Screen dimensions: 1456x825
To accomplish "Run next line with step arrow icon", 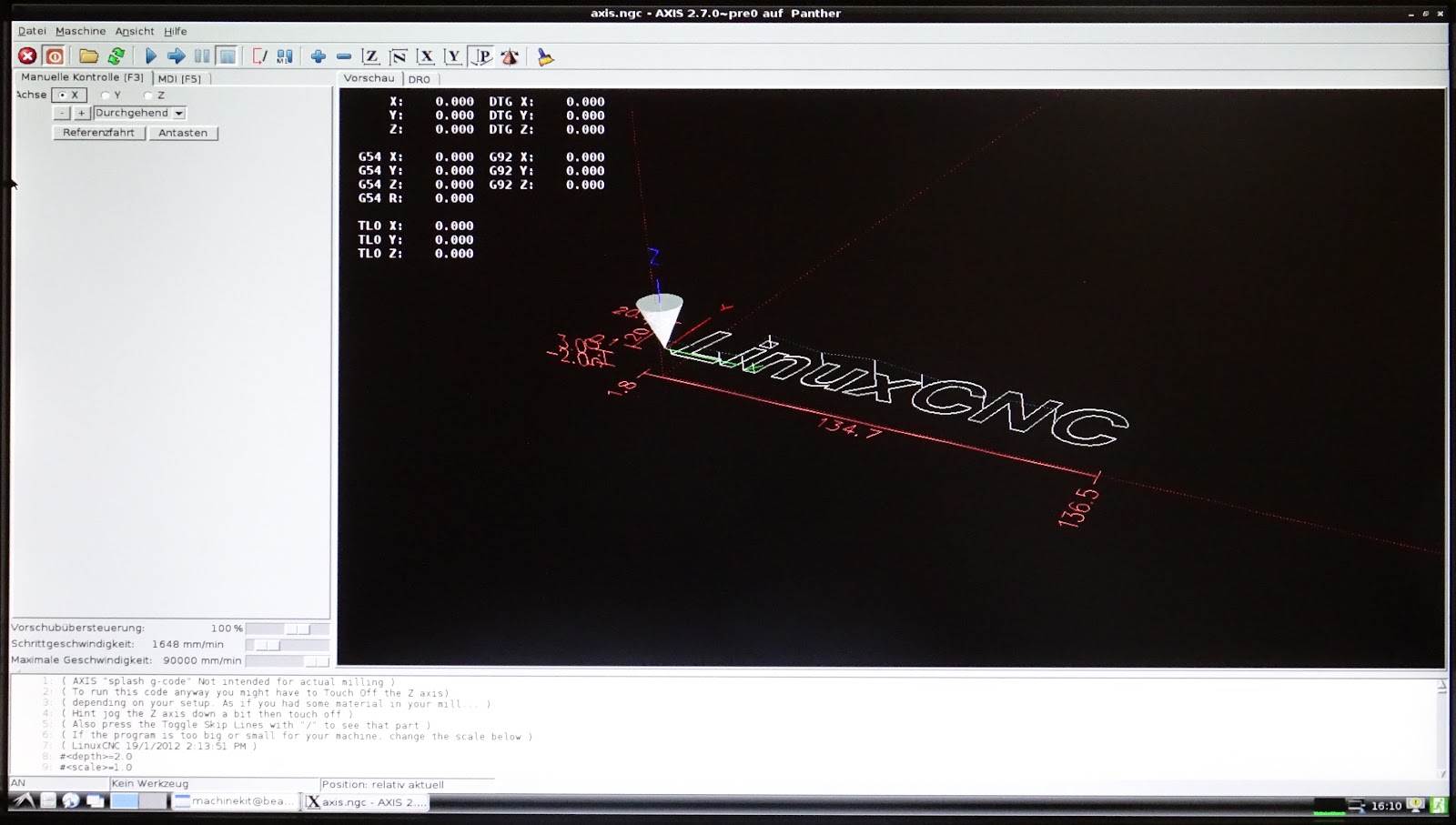I will 177,56.
